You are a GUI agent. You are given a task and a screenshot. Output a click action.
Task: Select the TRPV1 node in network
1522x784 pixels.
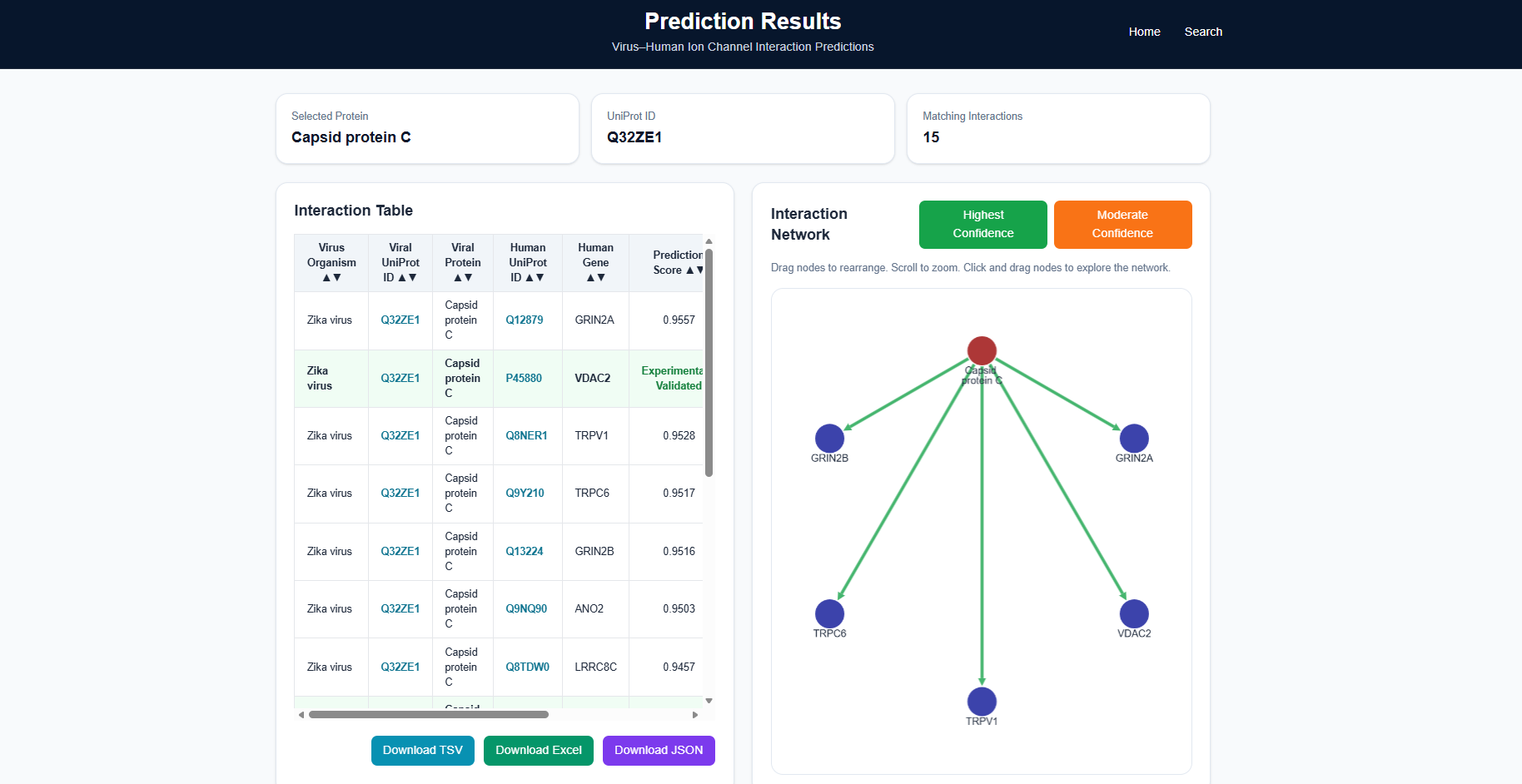tap(982, 702)
